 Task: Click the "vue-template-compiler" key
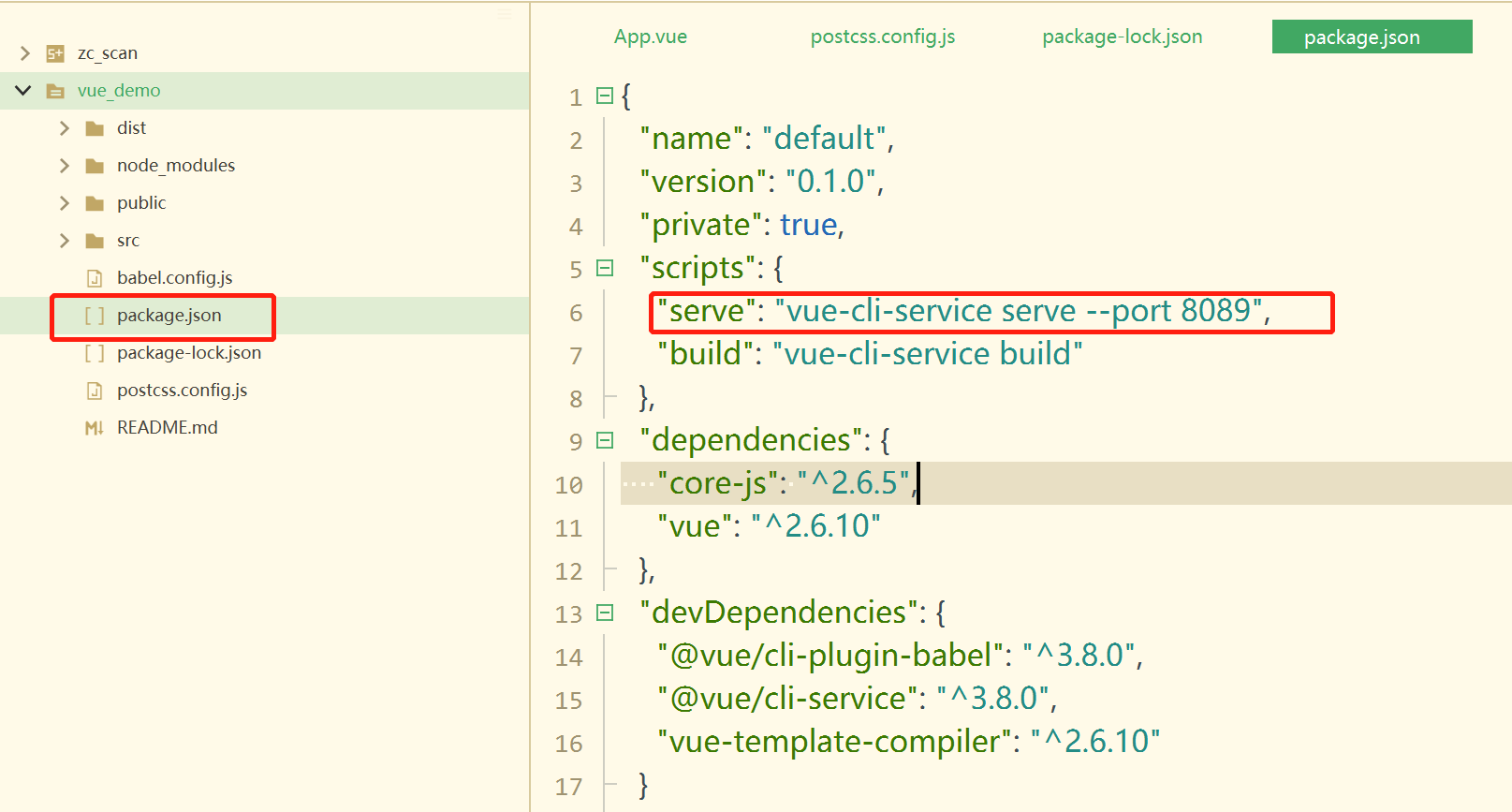coord(834,742)
